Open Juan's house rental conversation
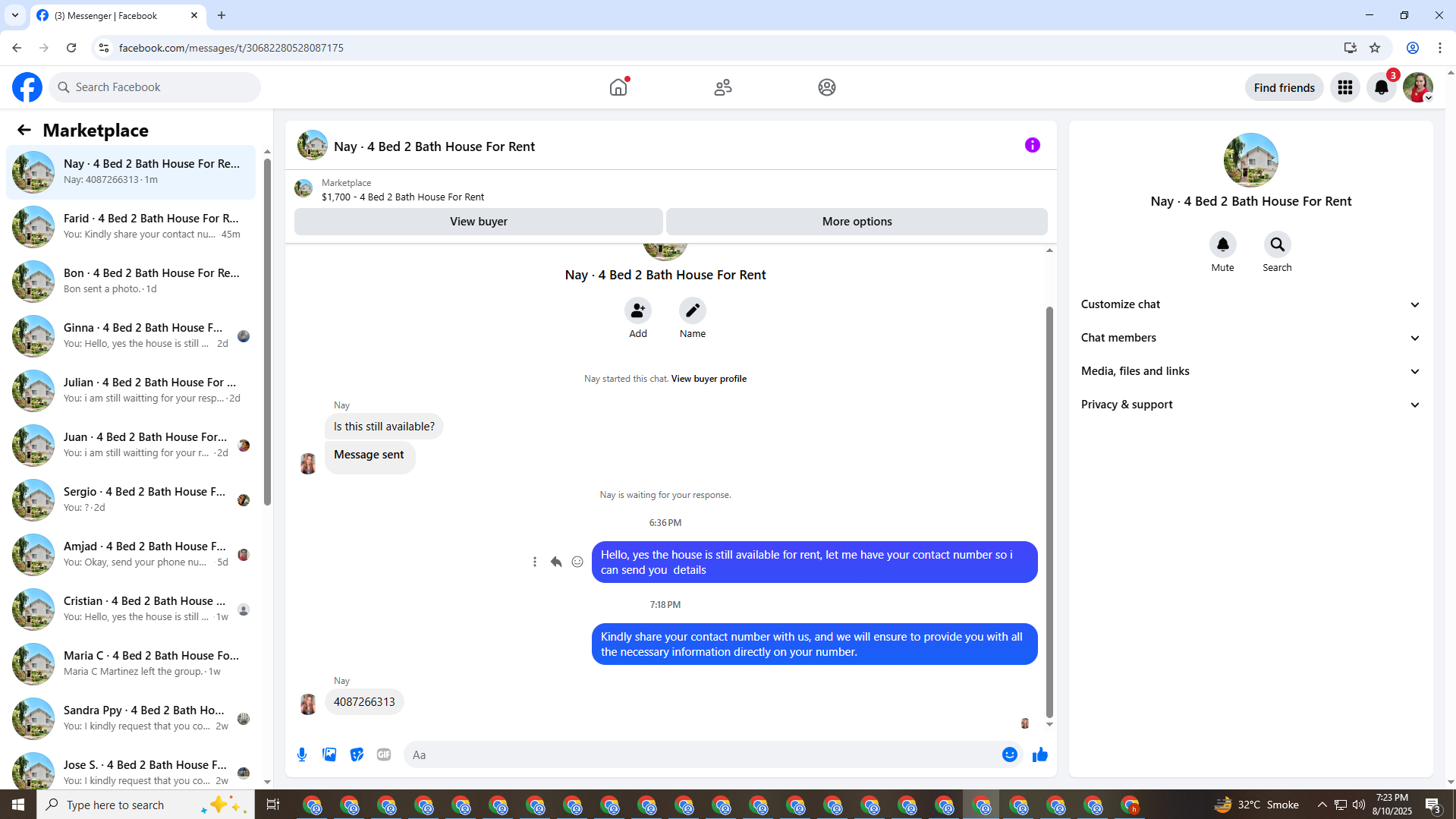The image size is (1456, 819). [131, 445]
